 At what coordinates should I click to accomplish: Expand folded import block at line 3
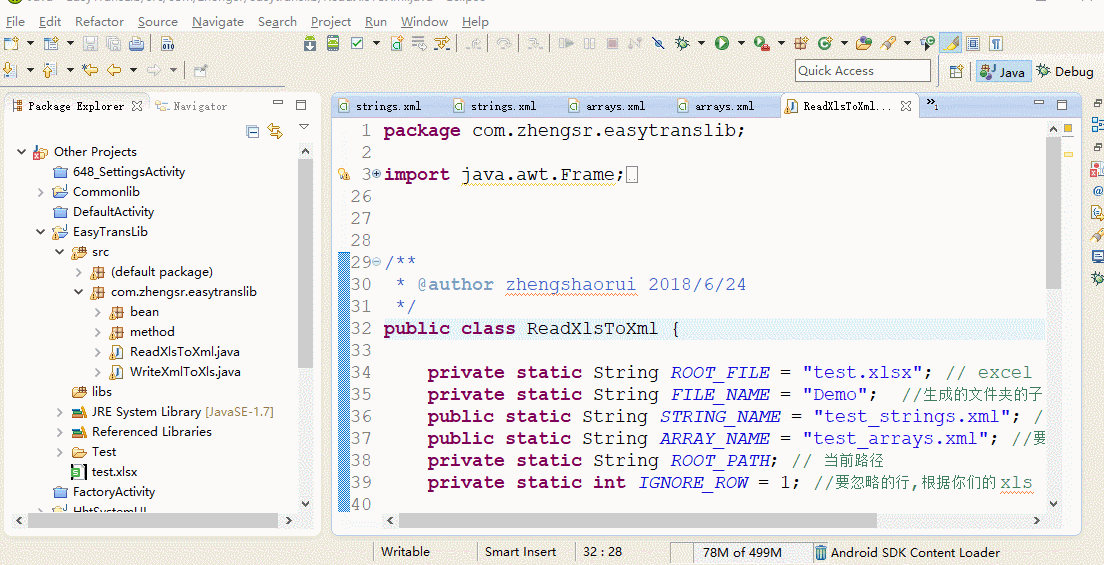coord(376,173)
